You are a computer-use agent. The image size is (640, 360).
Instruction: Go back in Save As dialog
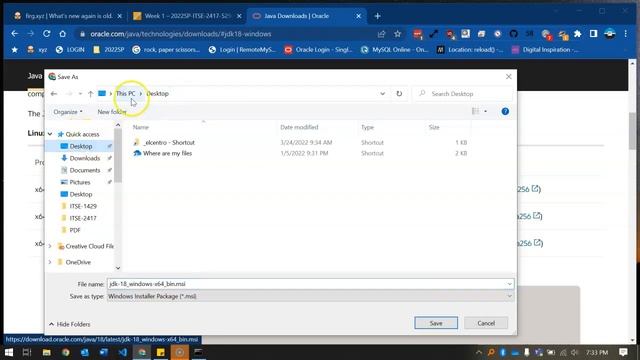(x=54, y=93)
